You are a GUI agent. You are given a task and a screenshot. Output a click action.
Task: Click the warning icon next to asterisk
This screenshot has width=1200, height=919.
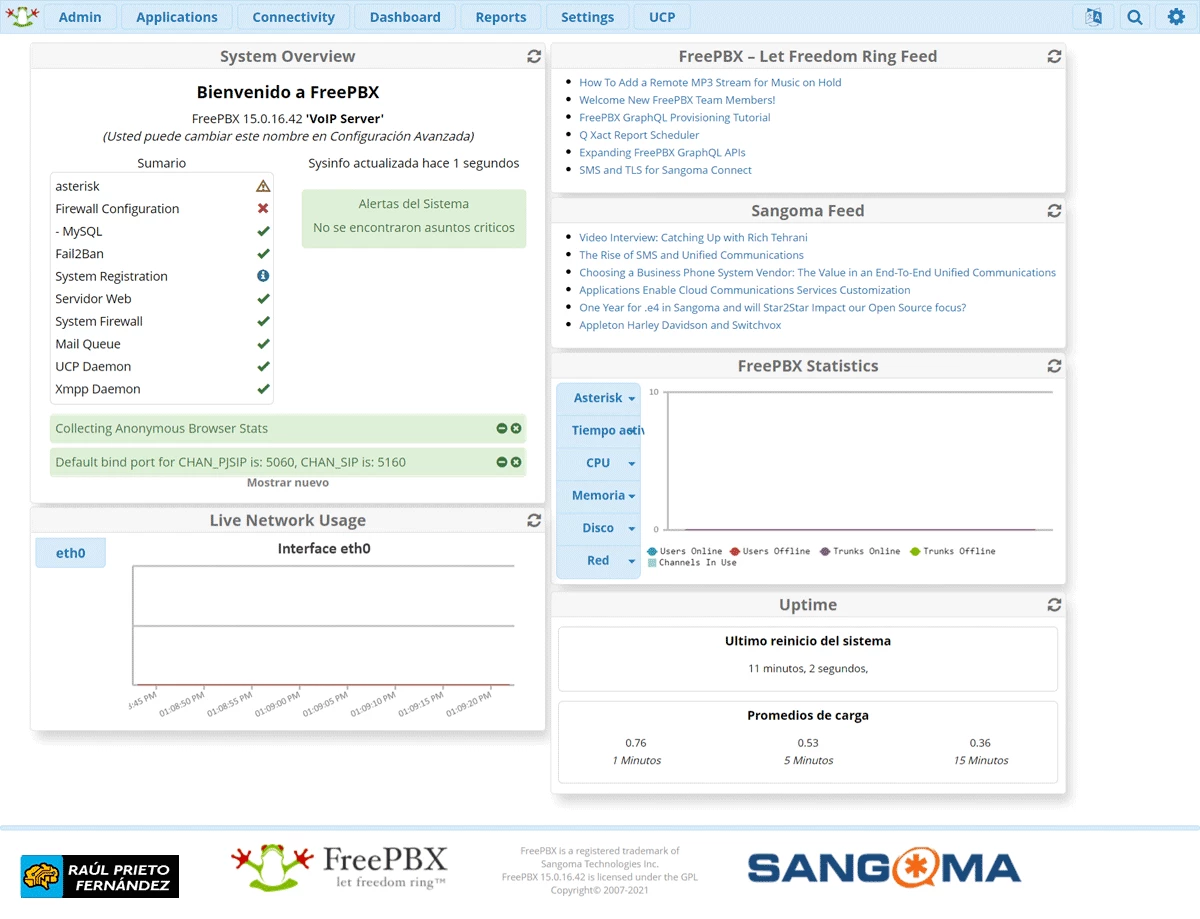(263, 186)
